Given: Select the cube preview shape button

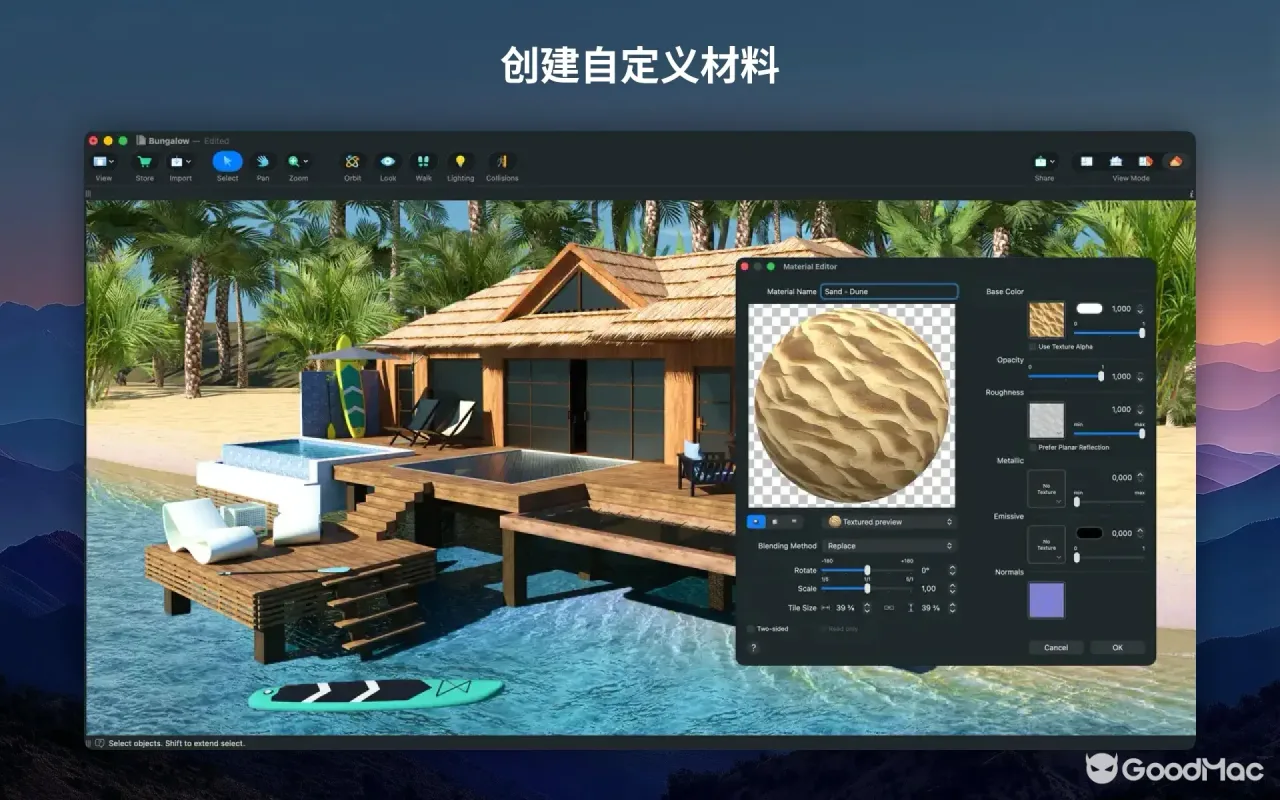Looking at the screenshot, I should [775, 521].
